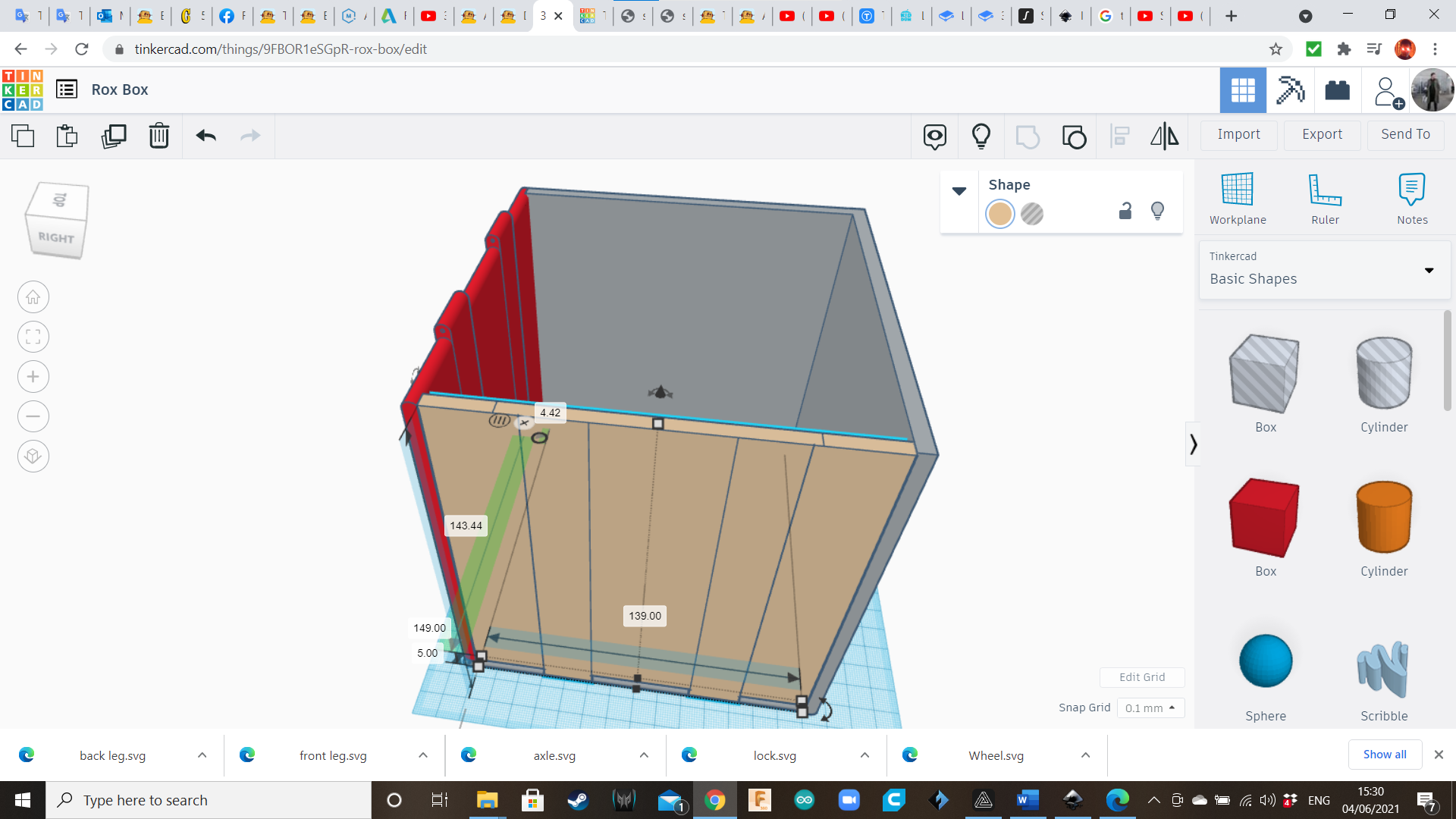Viewport: 1456px width, 819px height.
Task: Toggle the lock on the selected shape
Action: click(x=1125, y=212)
